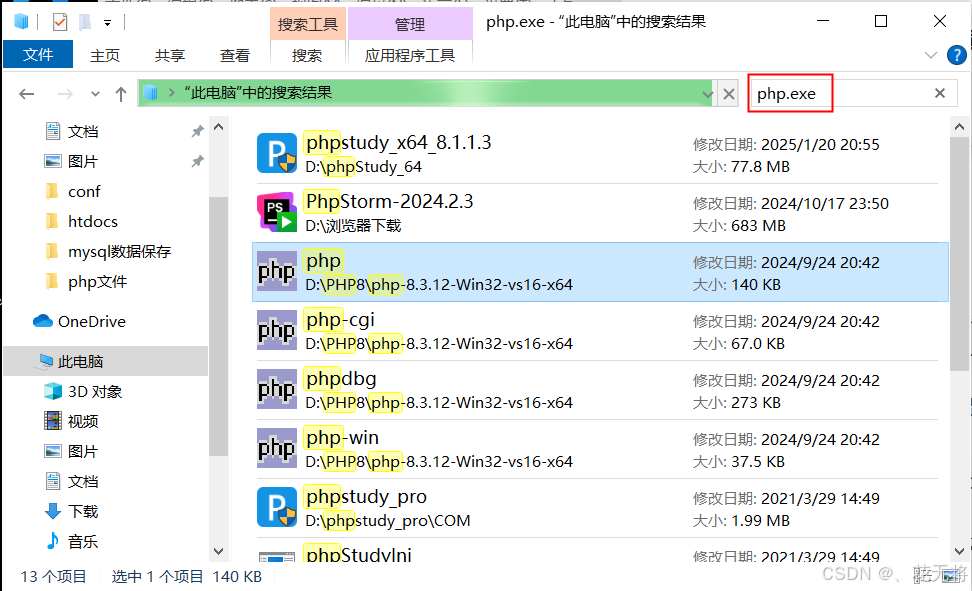Open 文档 folder under 此电脑
This screenshot has width=972, height=591.
point(71,481)
